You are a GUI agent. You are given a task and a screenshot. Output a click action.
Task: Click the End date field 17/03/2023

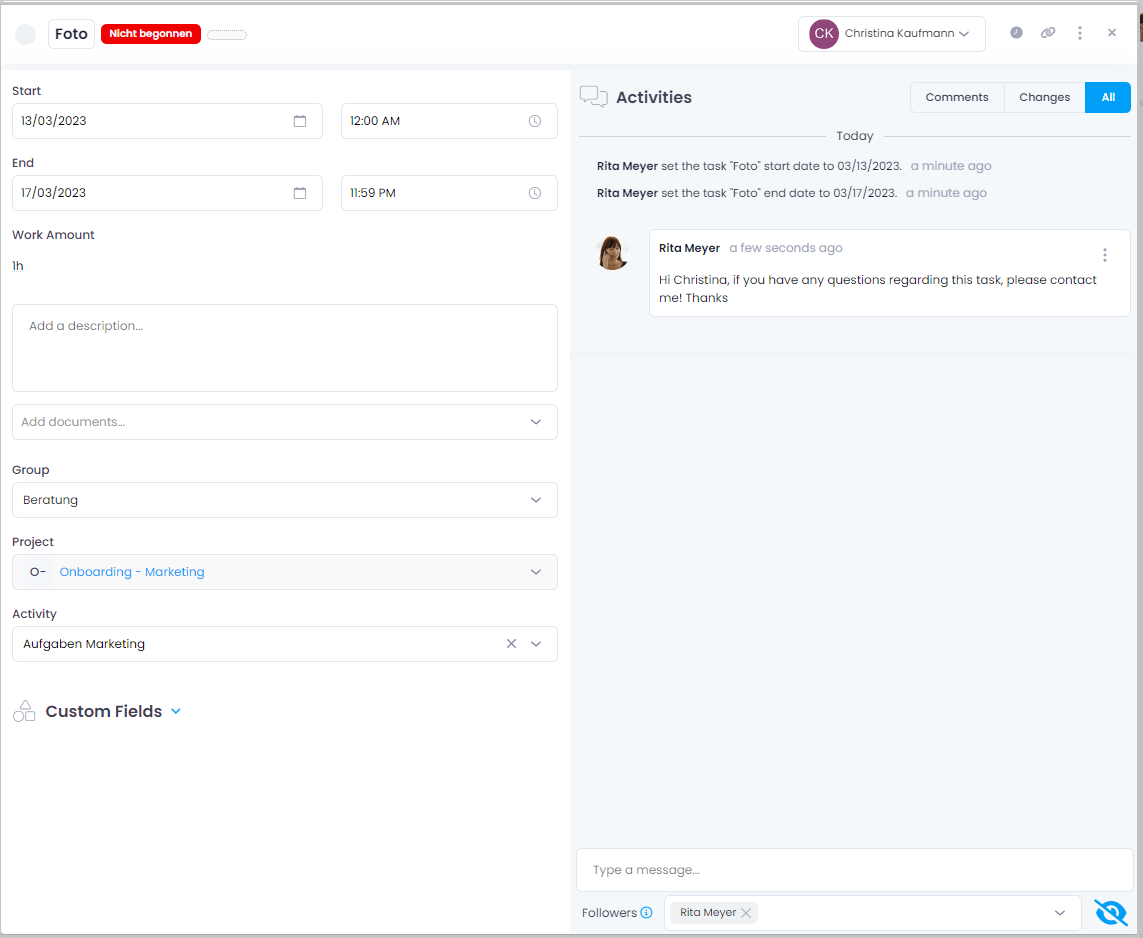(x=167, y=193)
